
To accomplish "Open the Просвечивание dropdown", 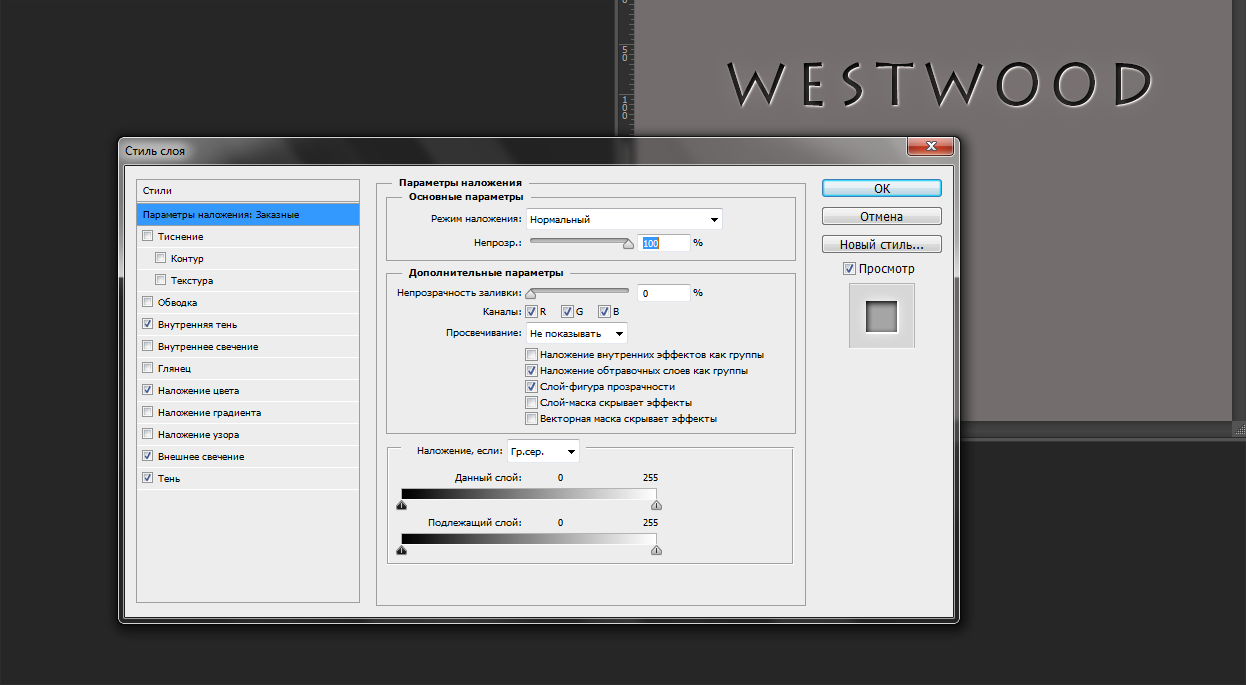I will point(577,333).
